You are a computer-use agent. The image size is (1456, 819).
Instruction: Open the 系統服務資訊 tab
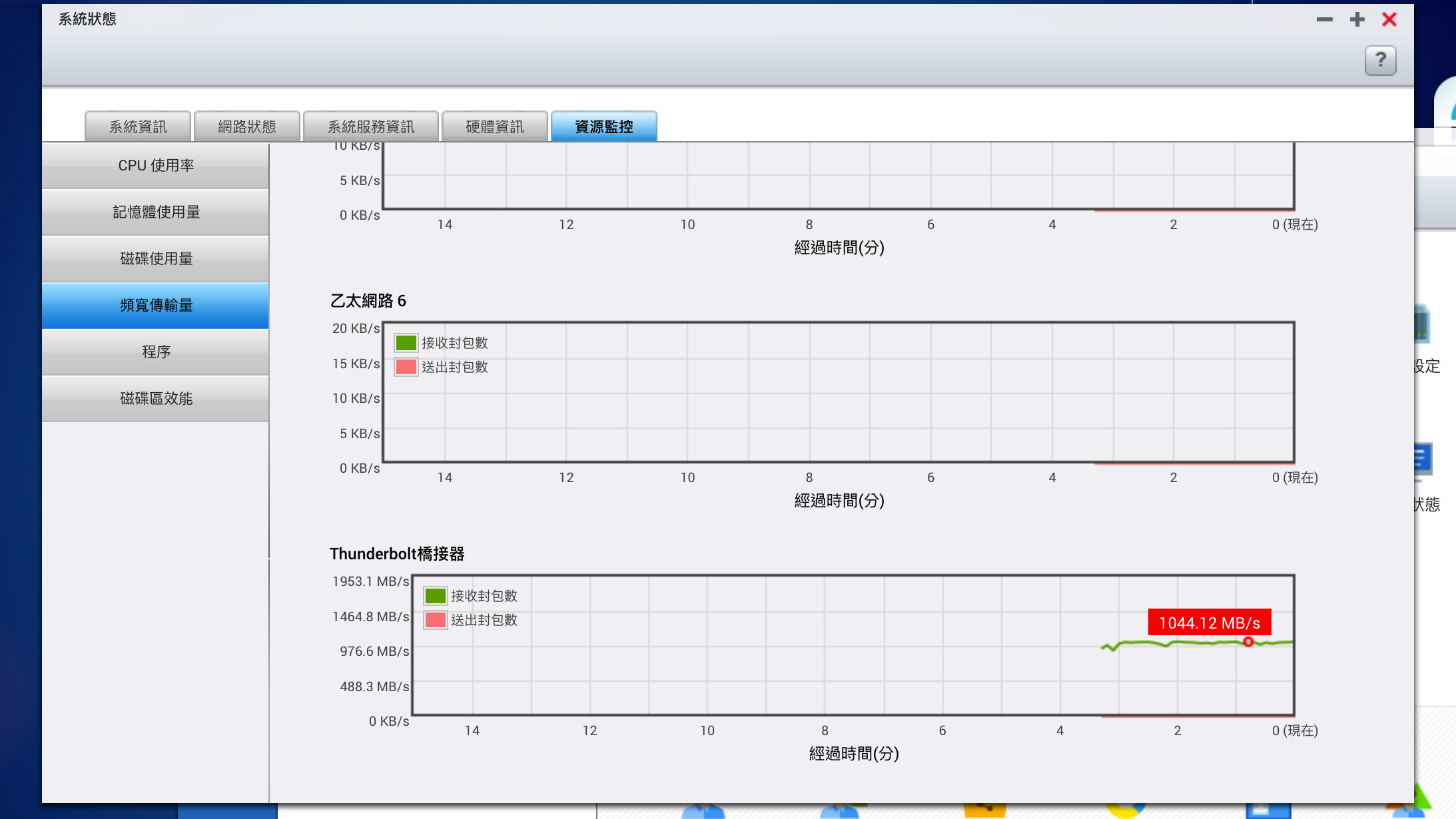371,127
